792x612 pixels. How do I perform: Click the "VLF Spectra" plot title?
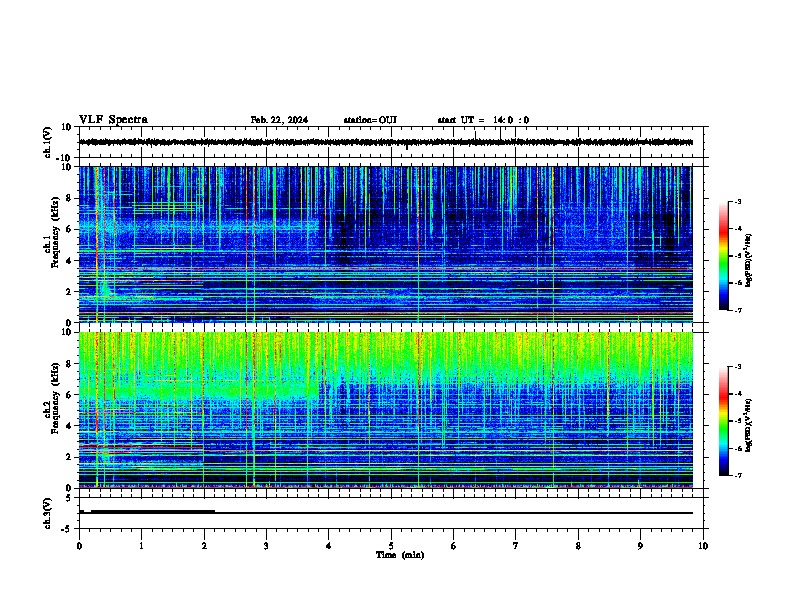(x=113, y=120)
